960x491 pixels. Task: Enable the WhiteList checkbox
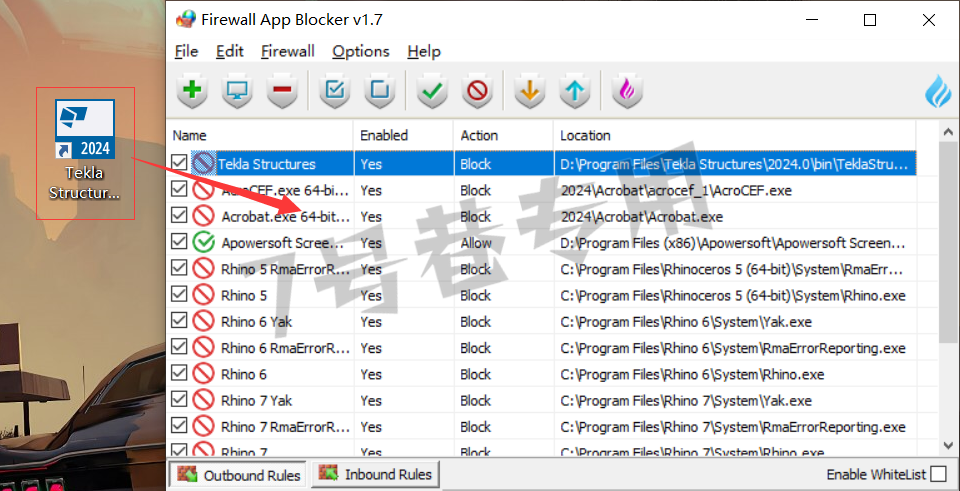tap(938, 474)
